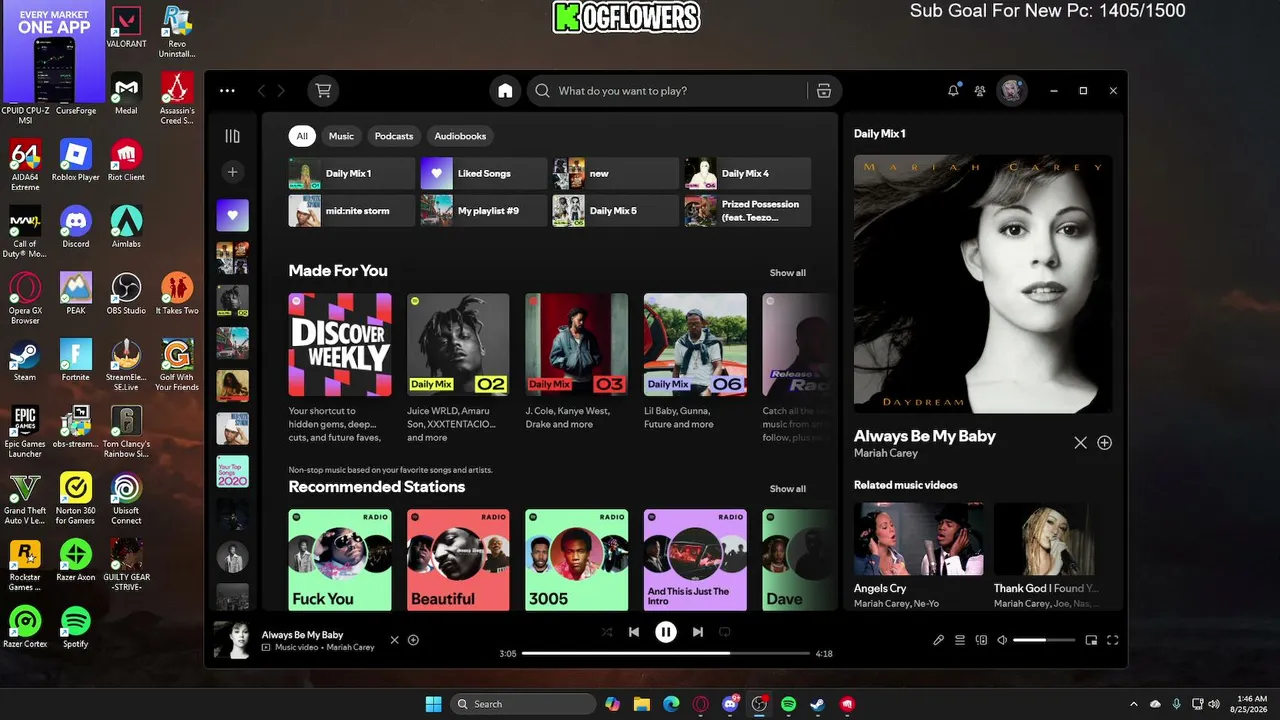This screenshot has width=1280, height=720.
Task: Click the song progress bar
Action: pyautogui.click(x=665, y=653)
